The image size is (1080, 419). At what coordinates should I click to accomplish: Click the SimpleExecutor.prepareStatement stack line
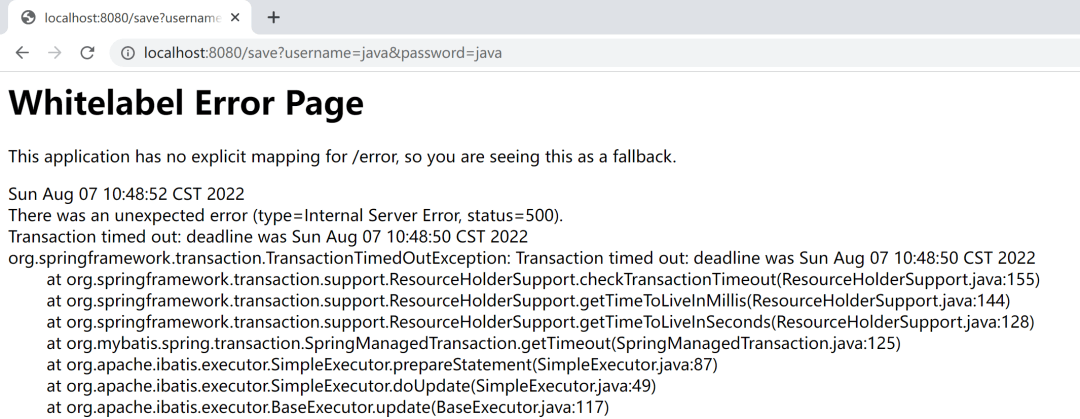pyautogui.click(x=382, y=364)
